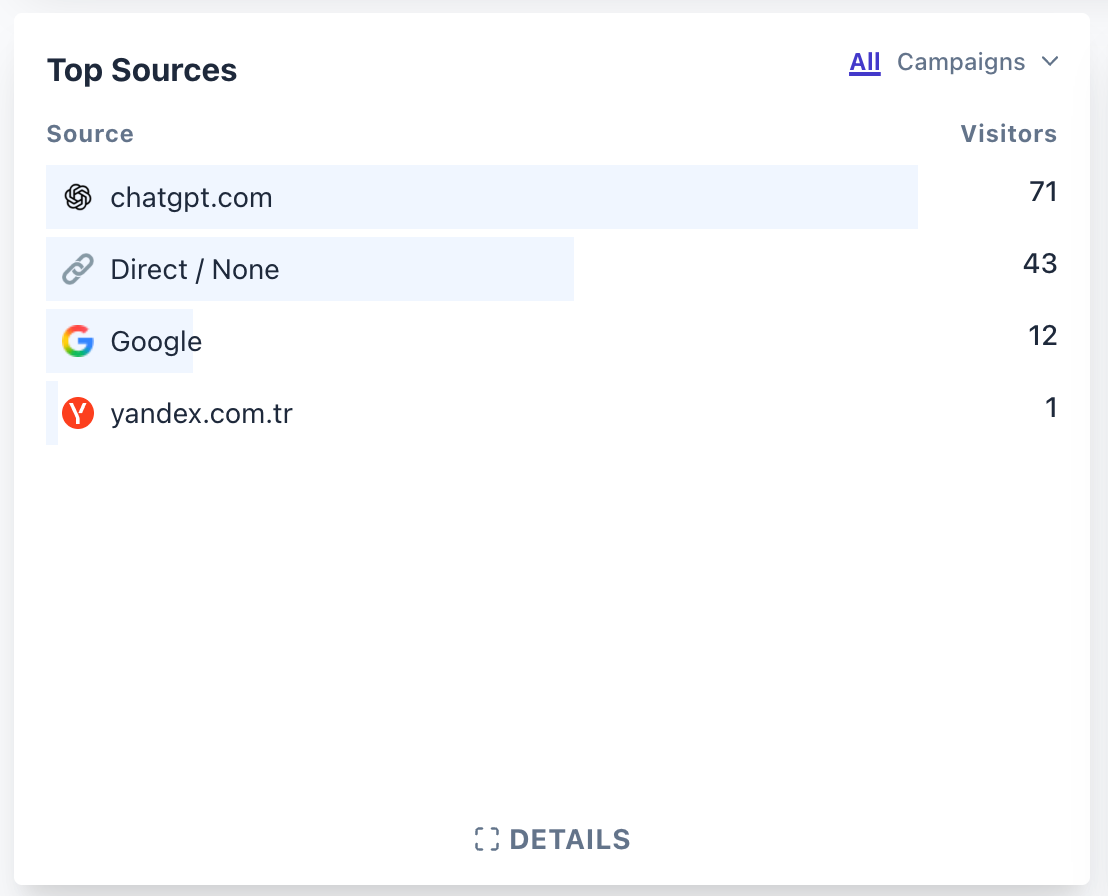
Task: Filter by chatgpt.com source
Action: point(191,197)
